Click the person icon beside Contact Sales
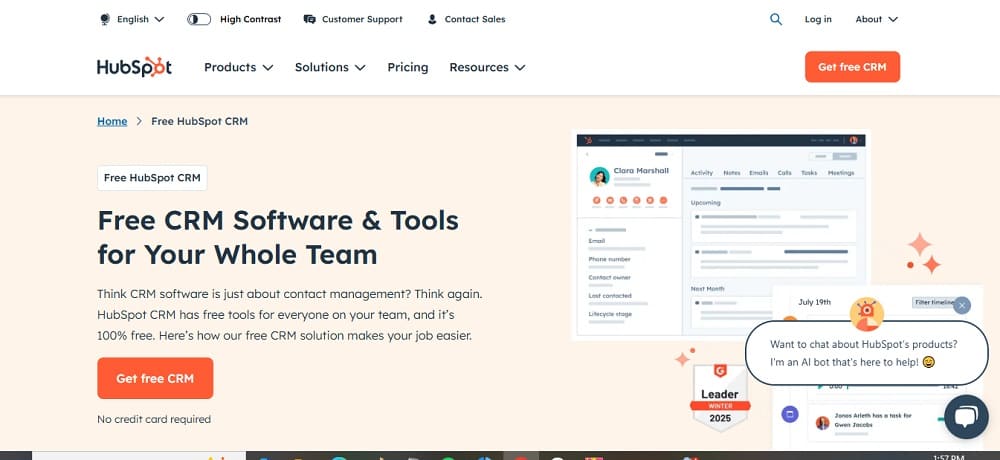The height and width of the screenshot is (460, 1000). [x=432, y=19]
